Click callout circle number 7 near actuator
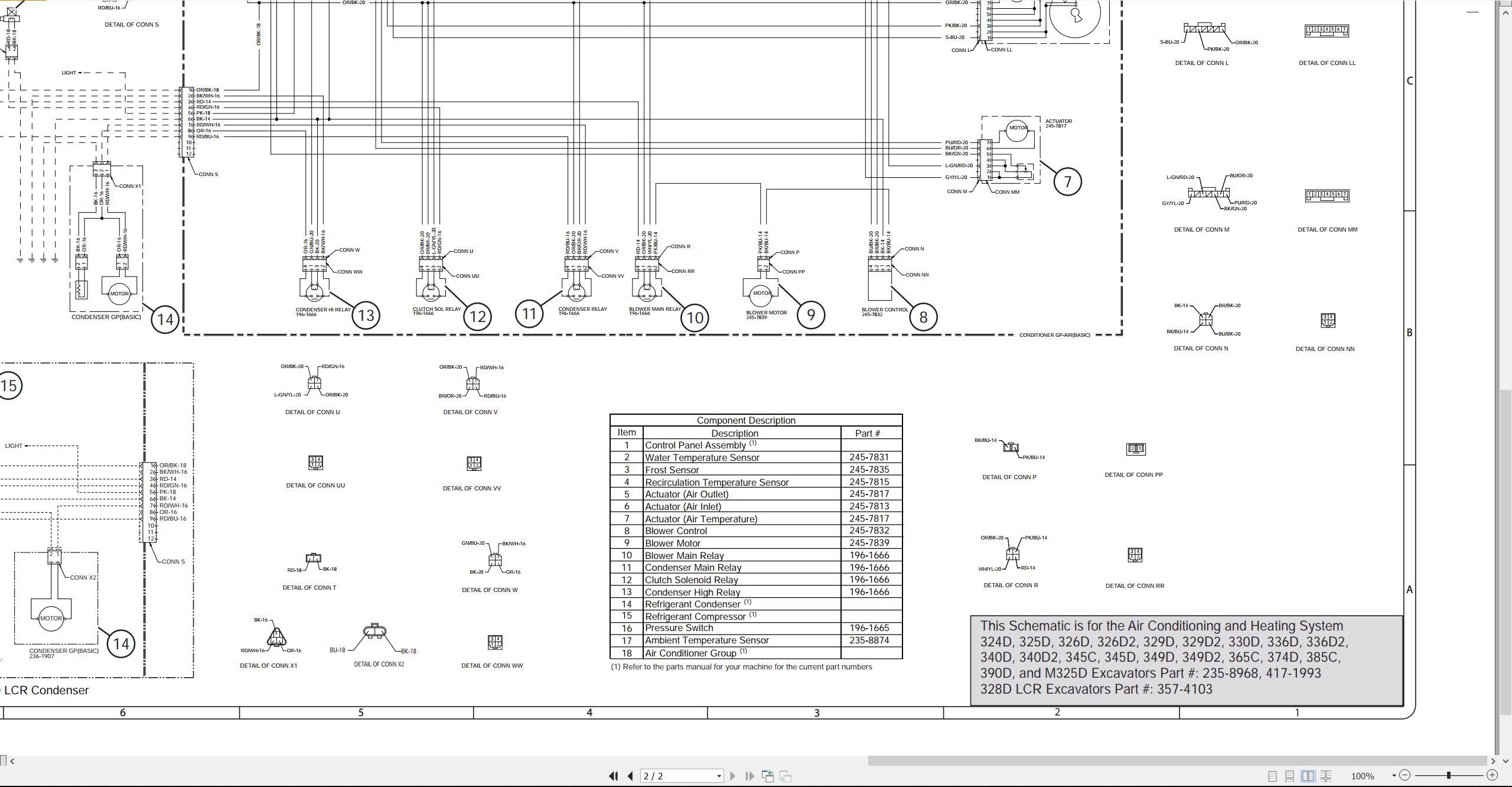Screen dimensions: 1512x787 [x=1067, y=181]
